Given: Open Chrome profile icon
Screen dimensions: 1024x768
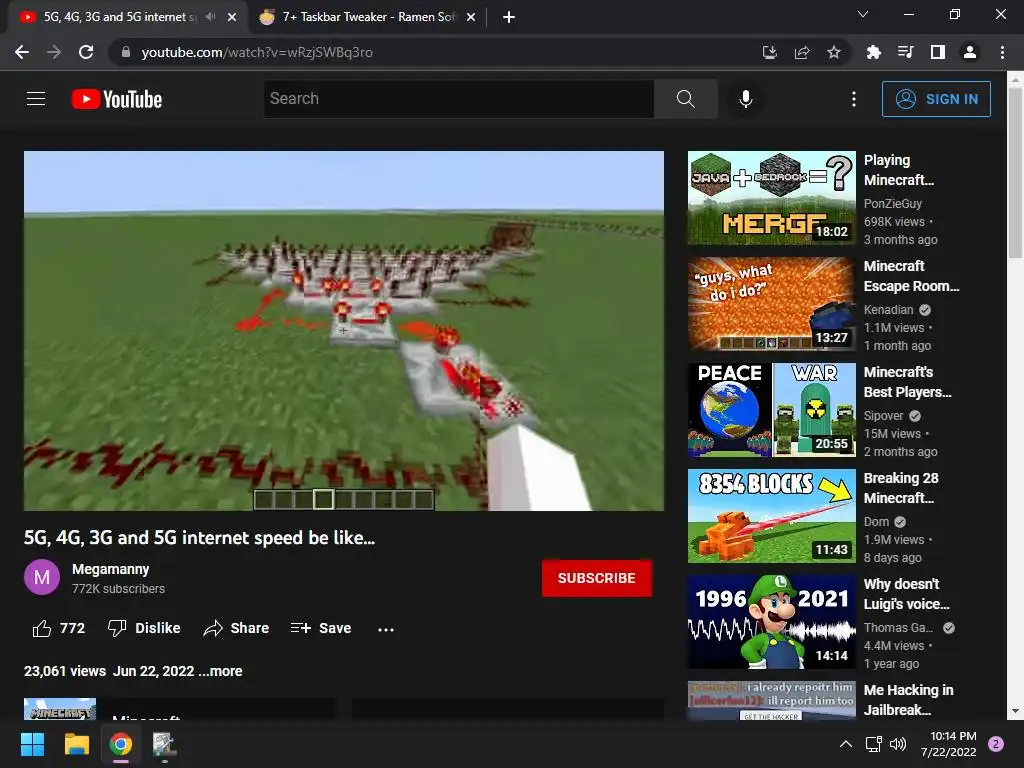Looking at the screenshot, I should (970, 52).
